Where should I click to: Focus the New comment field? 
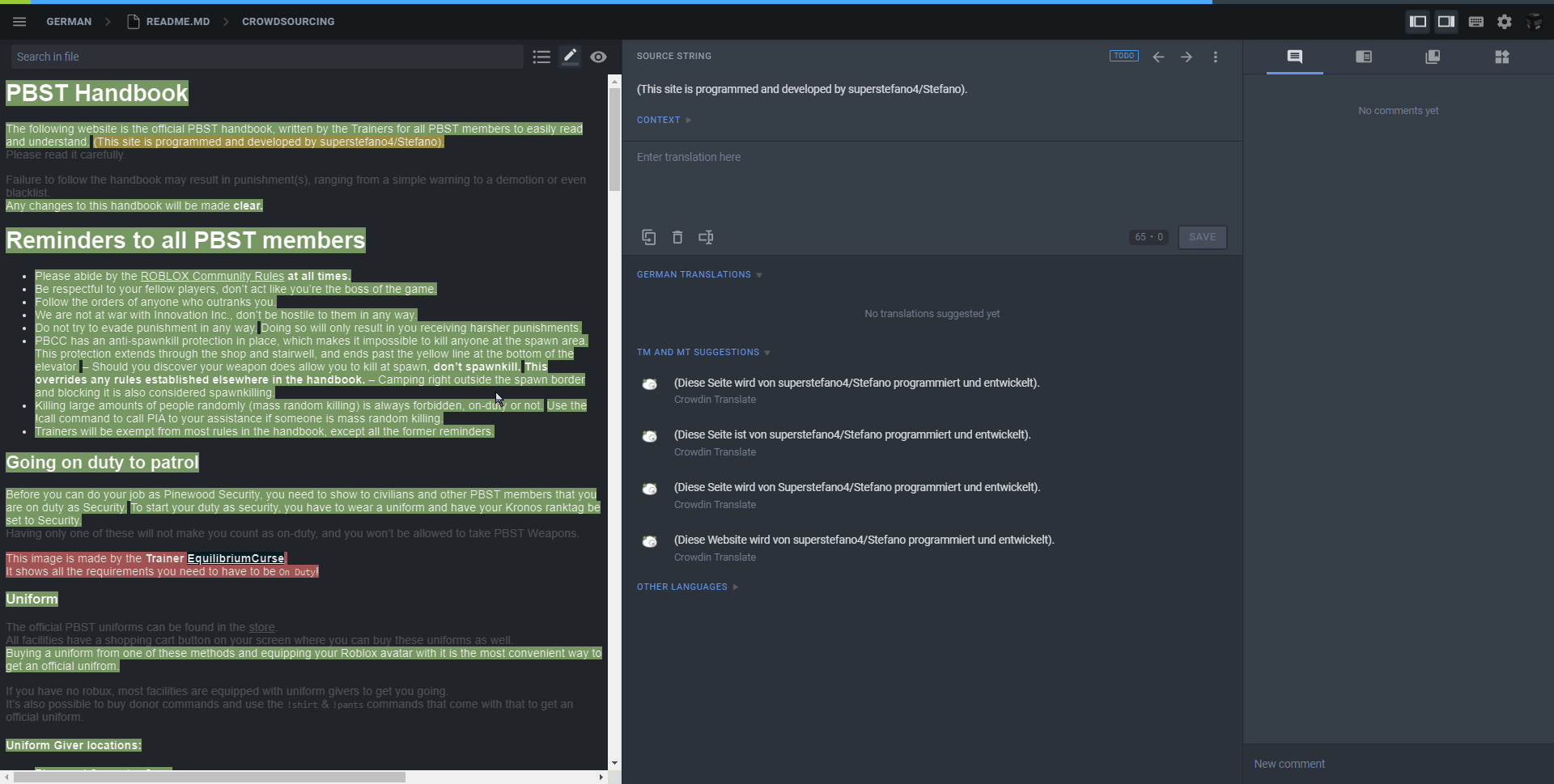pyautogui.click(x=1399, y=764)
